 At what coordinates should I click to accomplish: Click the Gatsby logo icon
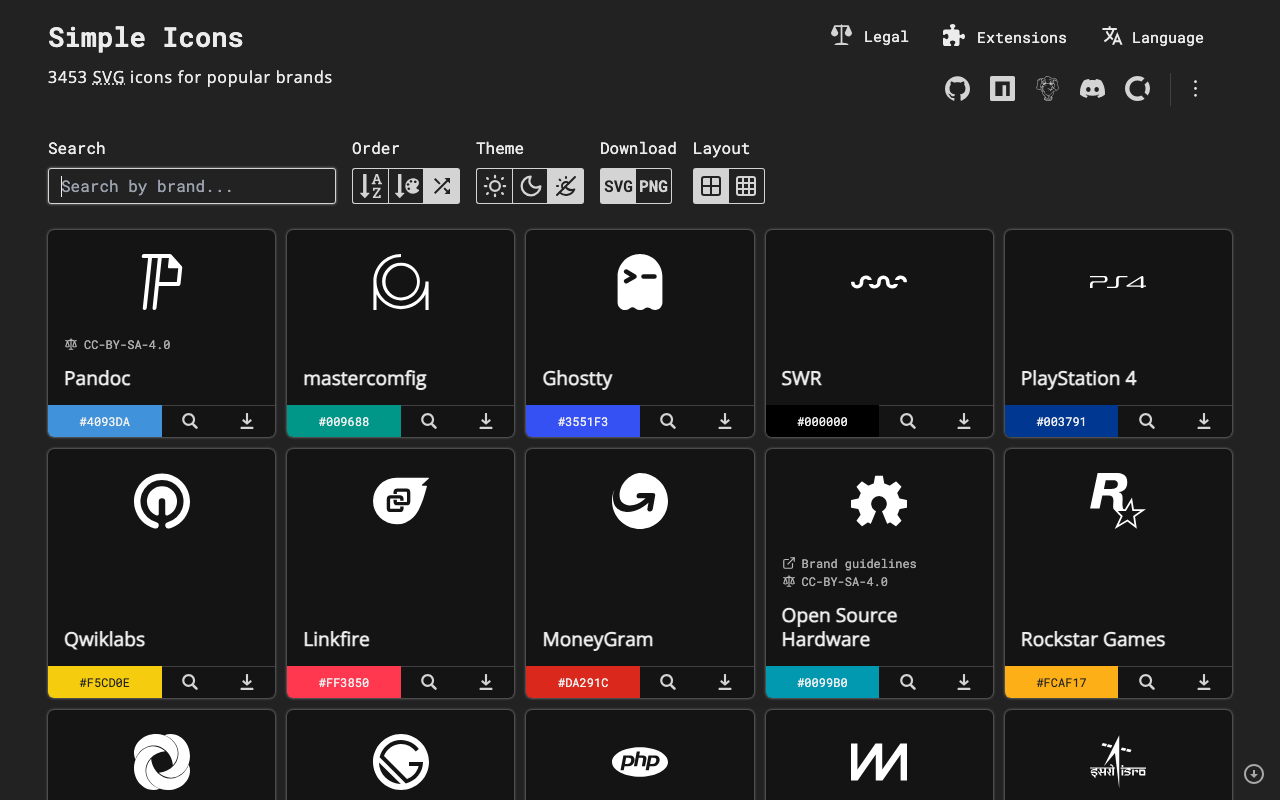401,762
